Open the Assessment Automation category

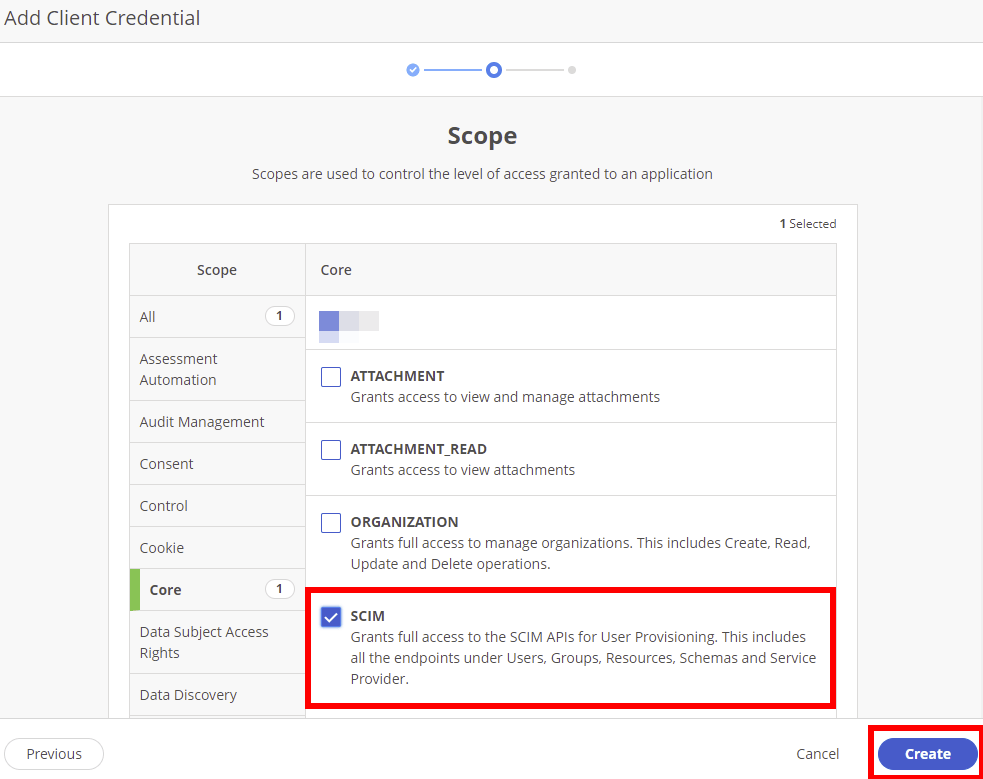pos(217,369)
